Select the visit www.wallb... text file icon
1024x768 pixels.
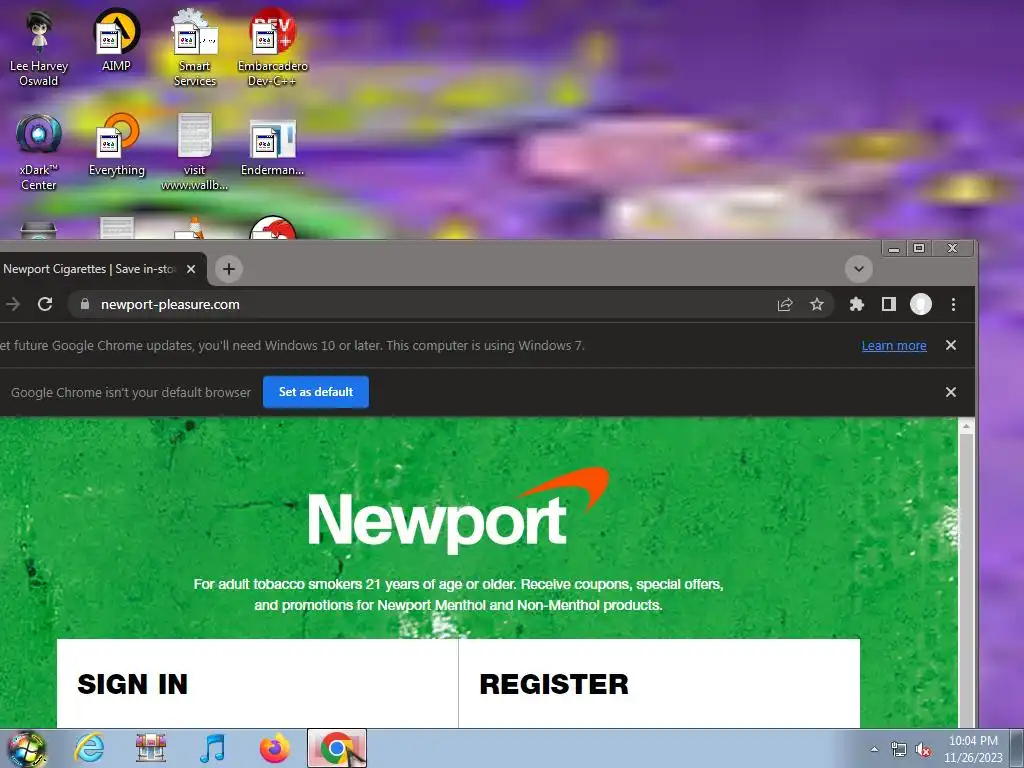coord(195,153)
